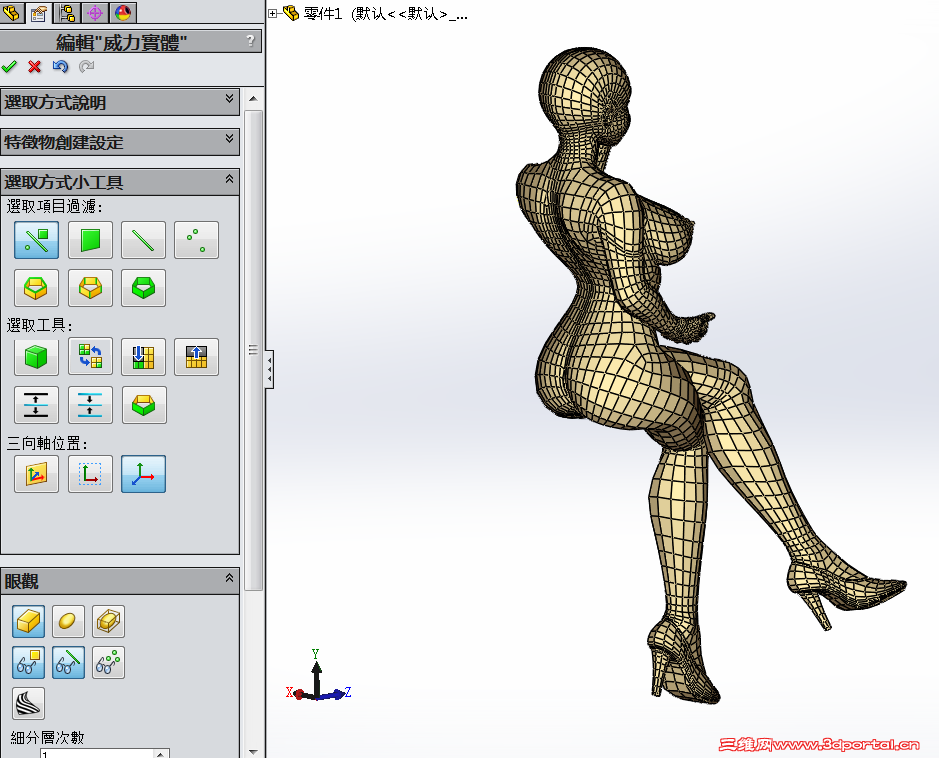Enable the edge selection filter
The image size is (939, 758).
click(x=143, y=239)
